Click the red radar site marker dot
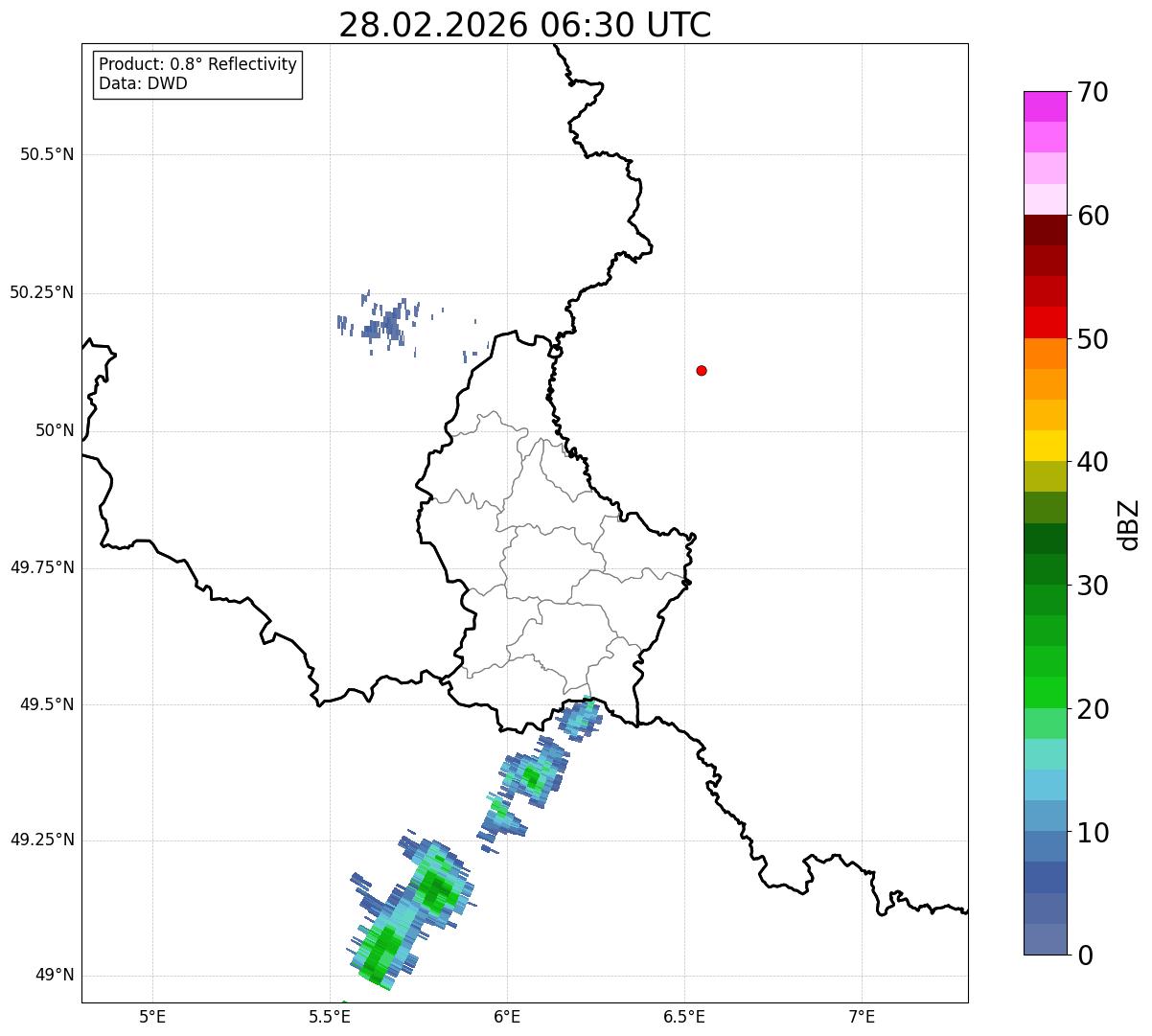1152x1036 pixels. (x=702, y=370)
